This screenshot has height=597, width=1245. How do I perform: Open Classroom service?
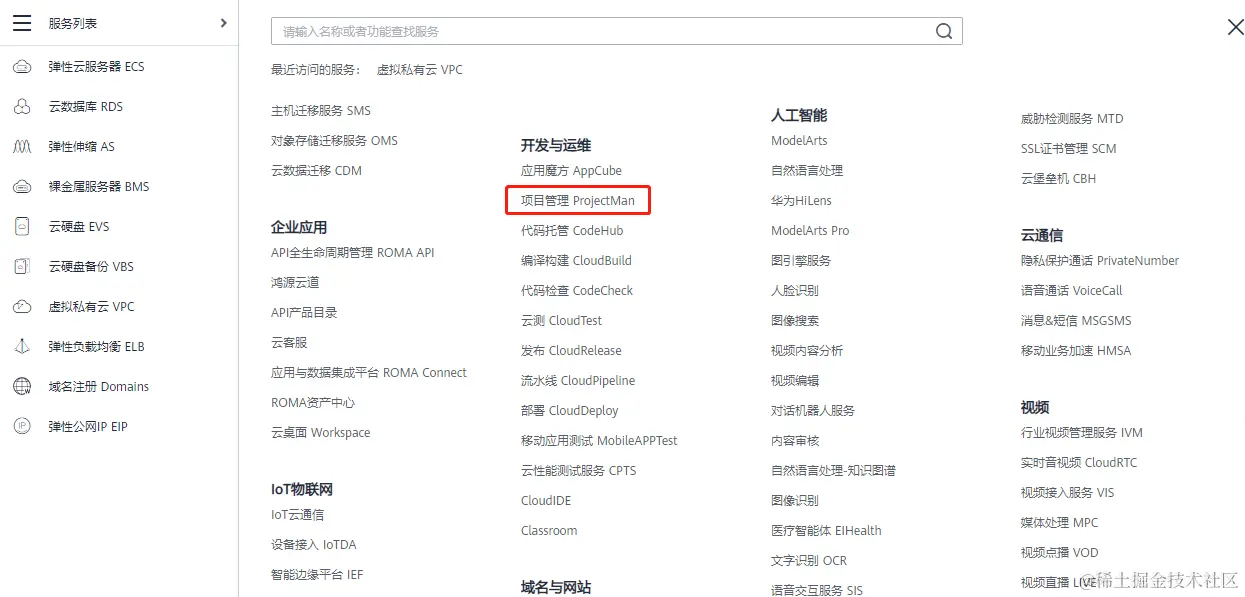pos(549,531)
